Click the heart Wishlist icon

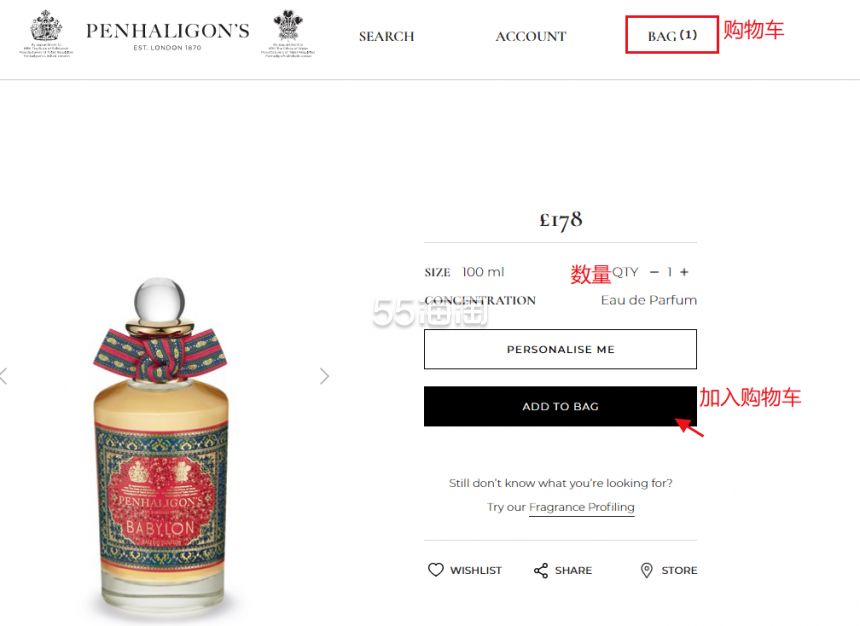pyautogui.click(x=435, y=570)
